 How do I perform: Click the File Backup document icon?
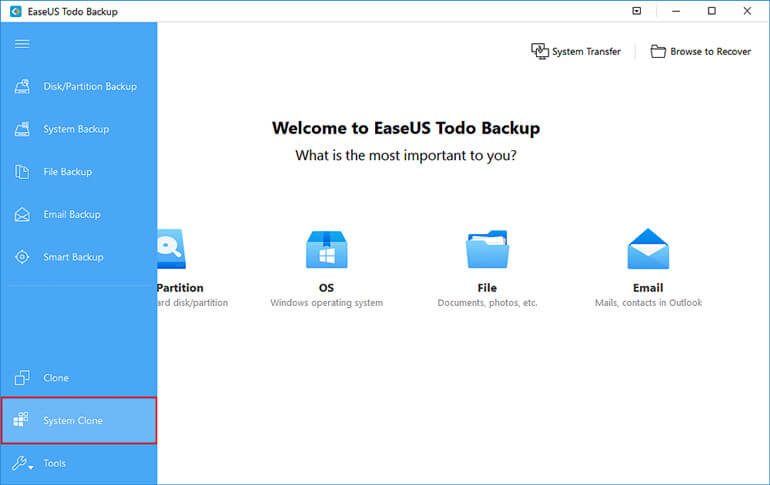[22, 172]
